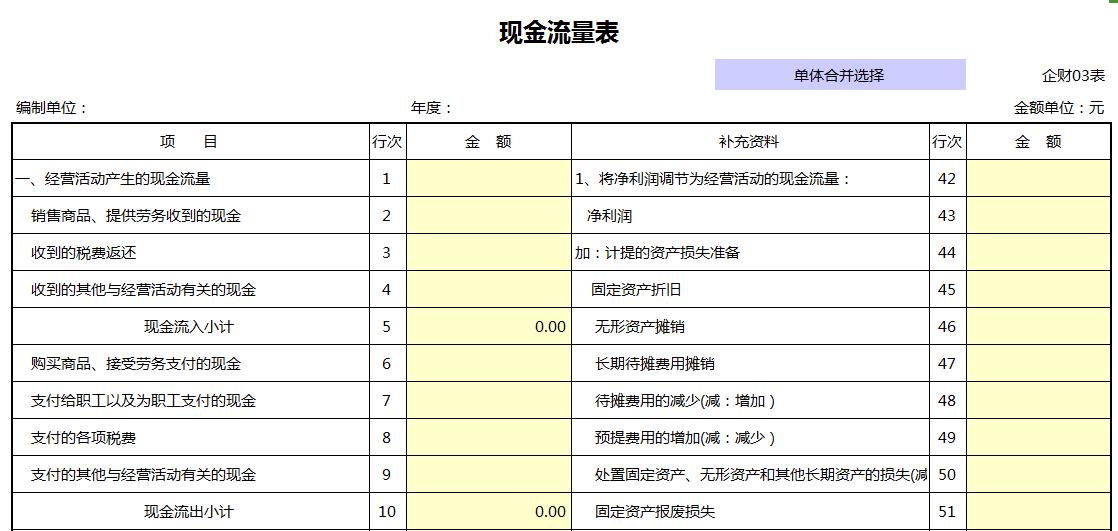Image resolution: width=1118 pixels, height=531 pixels.
Task: Click amount cell for 固定资产折旧
Action: coord(1038,289)
